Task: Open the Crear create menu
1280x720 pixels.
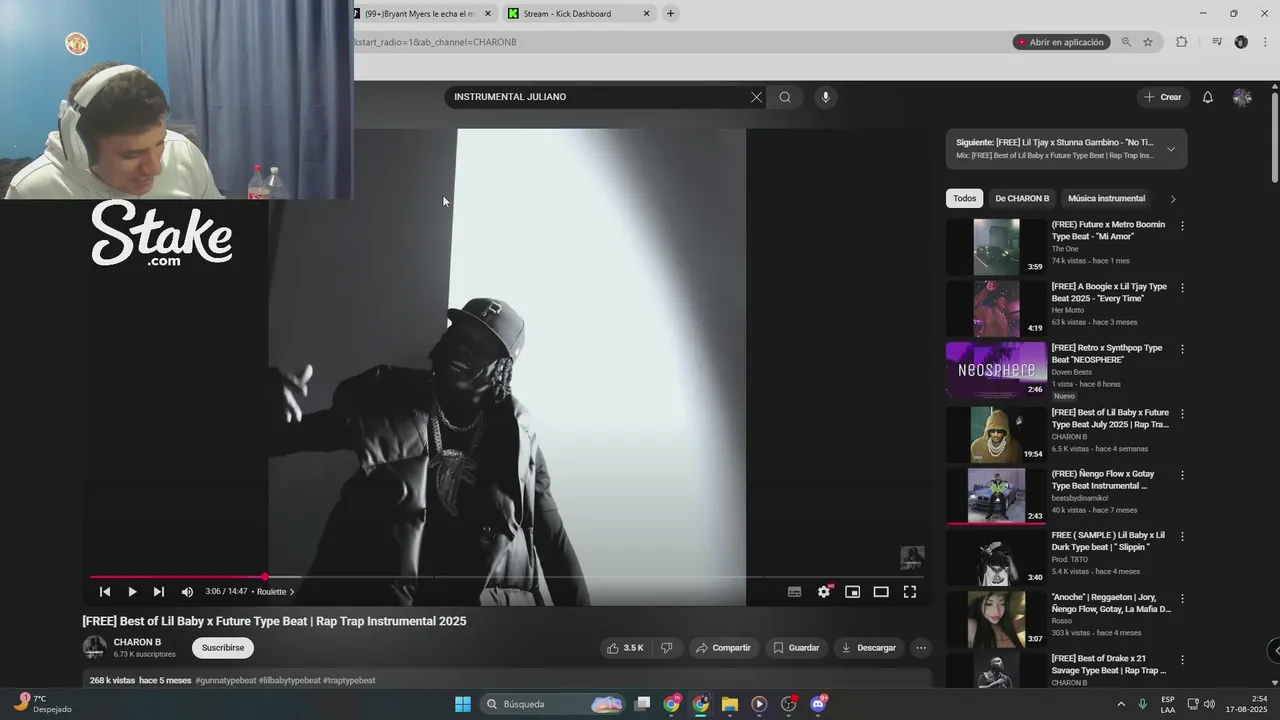Action: click(1163, 97)
